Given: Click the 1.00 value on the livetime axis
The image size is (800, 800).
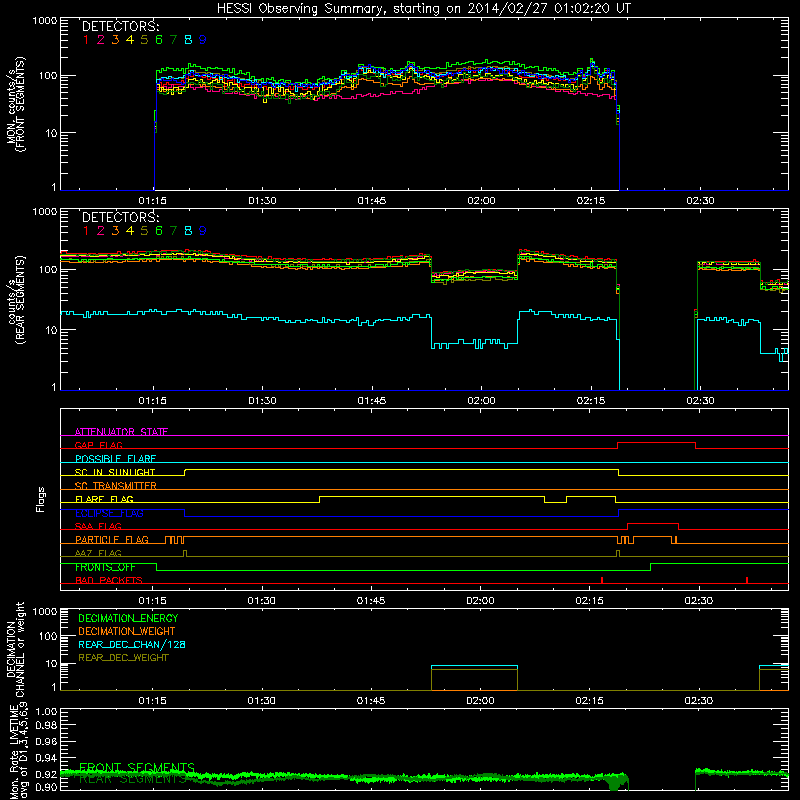Looking at the screenshot, I should 46,712.
